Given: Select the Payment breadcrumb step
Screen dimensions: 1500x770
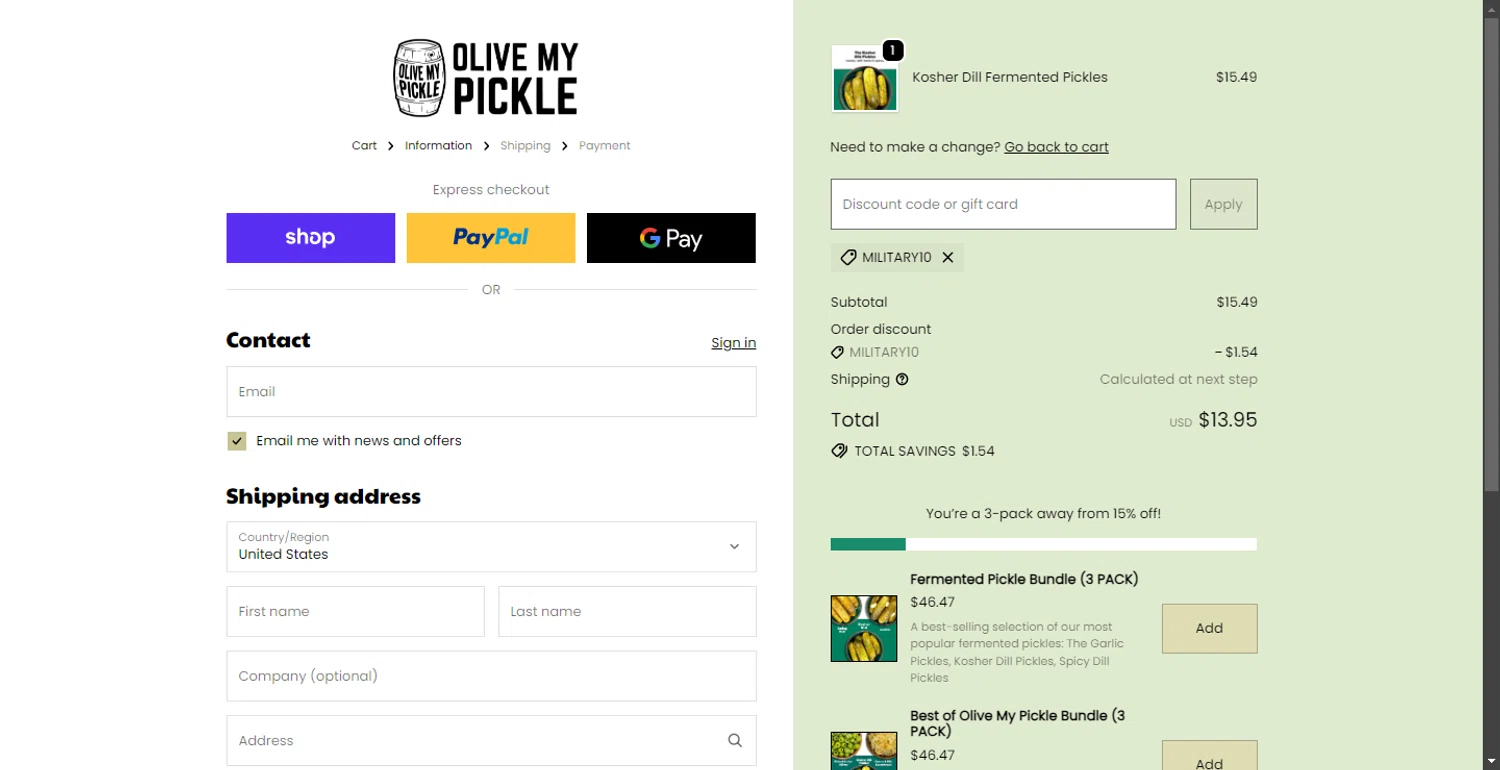Looking at the screenshot, I should point(604,146).
